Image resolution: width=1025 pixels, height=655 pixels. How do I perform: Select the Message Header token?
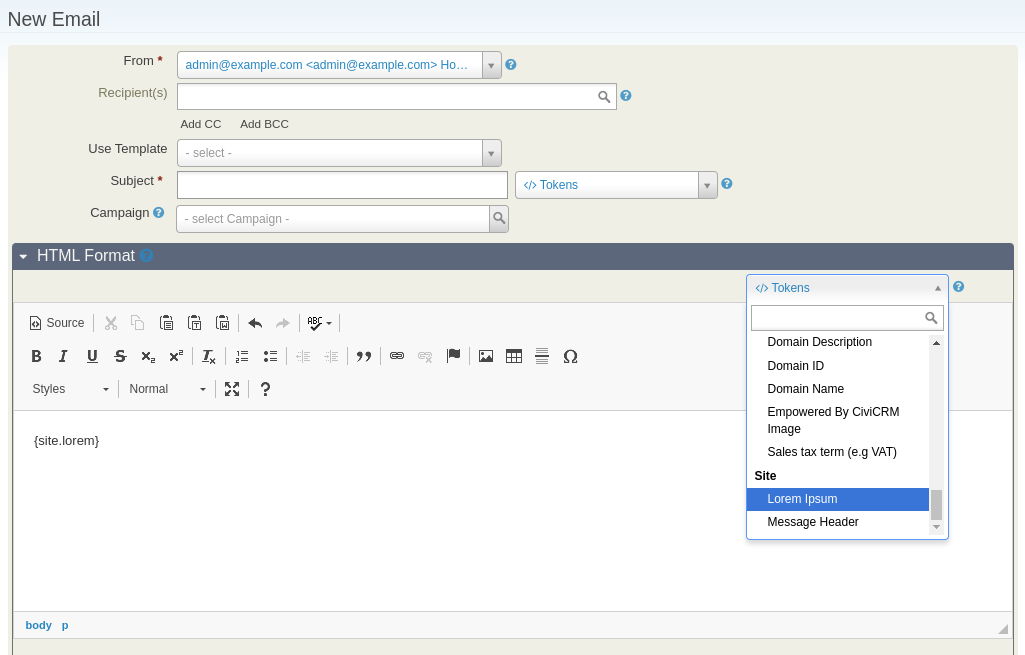click(x=812, y=522)
